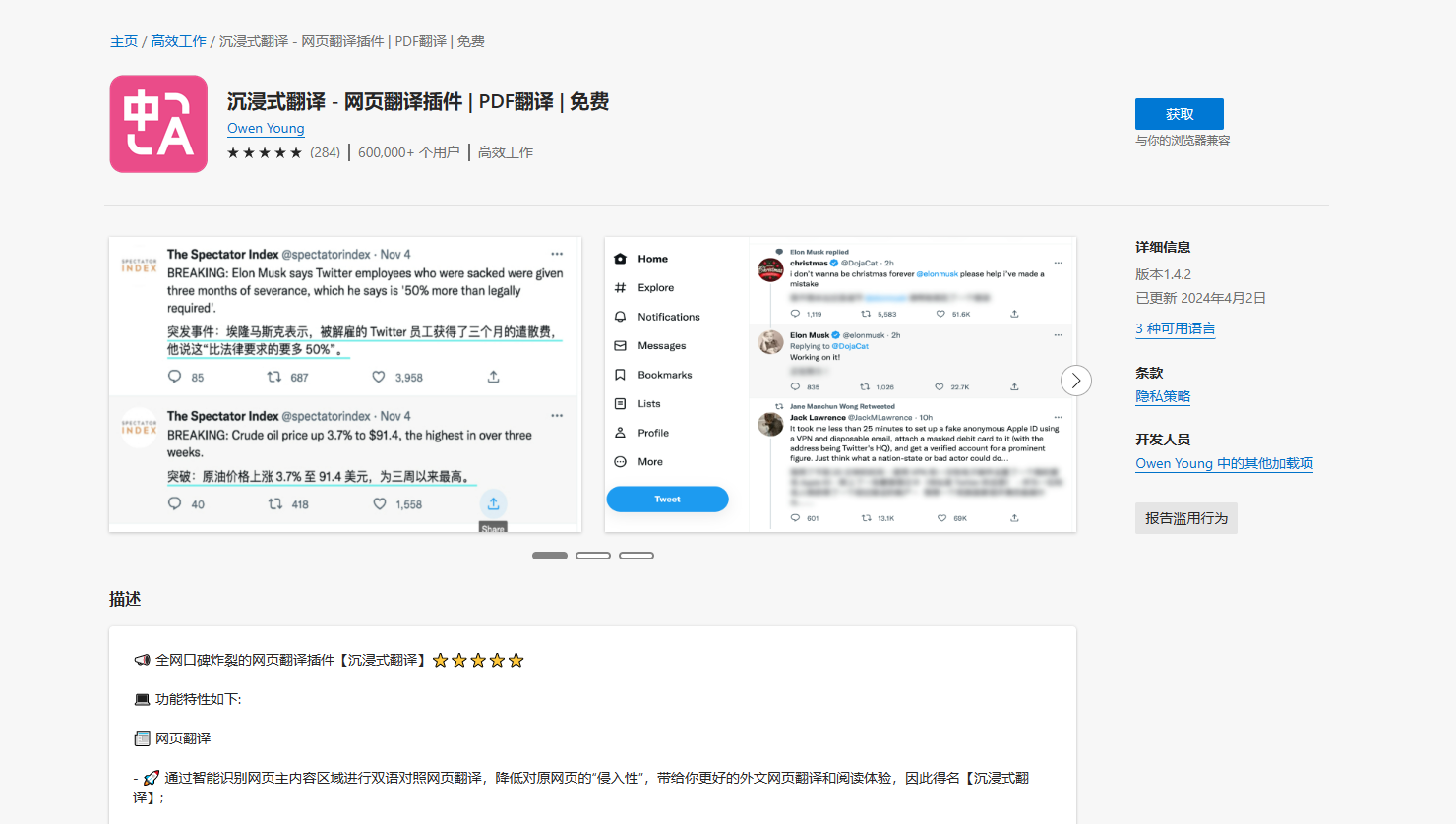Click the like heart icon with count 3,958

point(379,377)
